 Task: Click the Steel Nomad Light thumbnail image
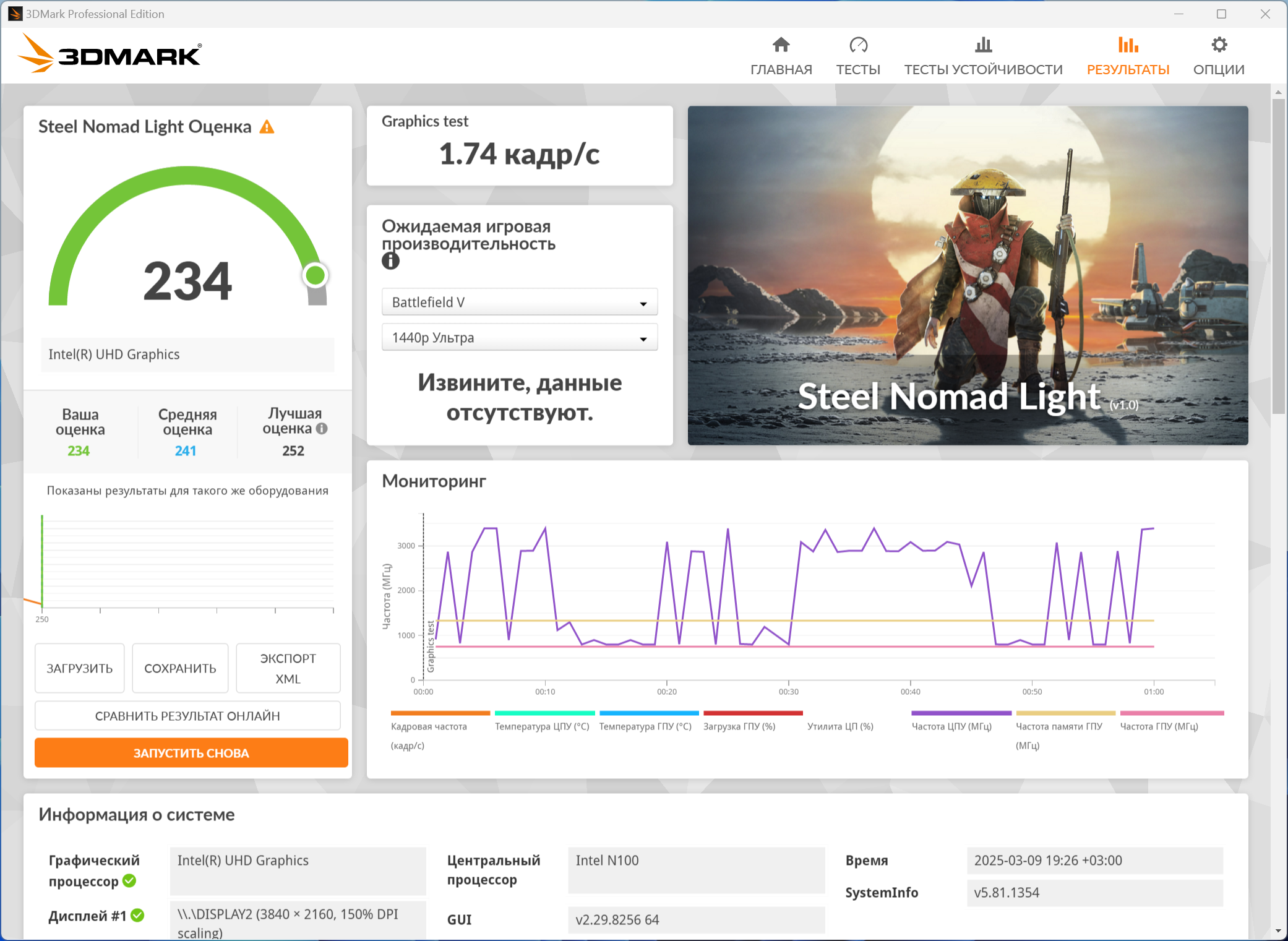[x=968, y=275]
